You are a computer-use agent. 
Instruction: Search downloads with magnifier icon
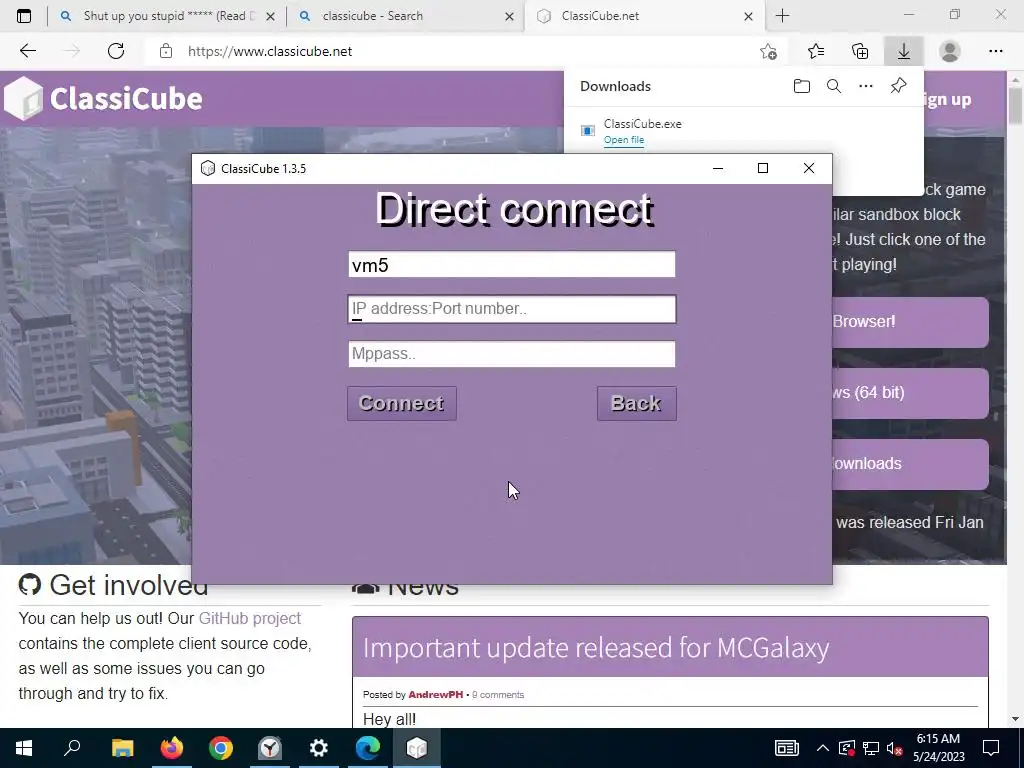[834, 86]
